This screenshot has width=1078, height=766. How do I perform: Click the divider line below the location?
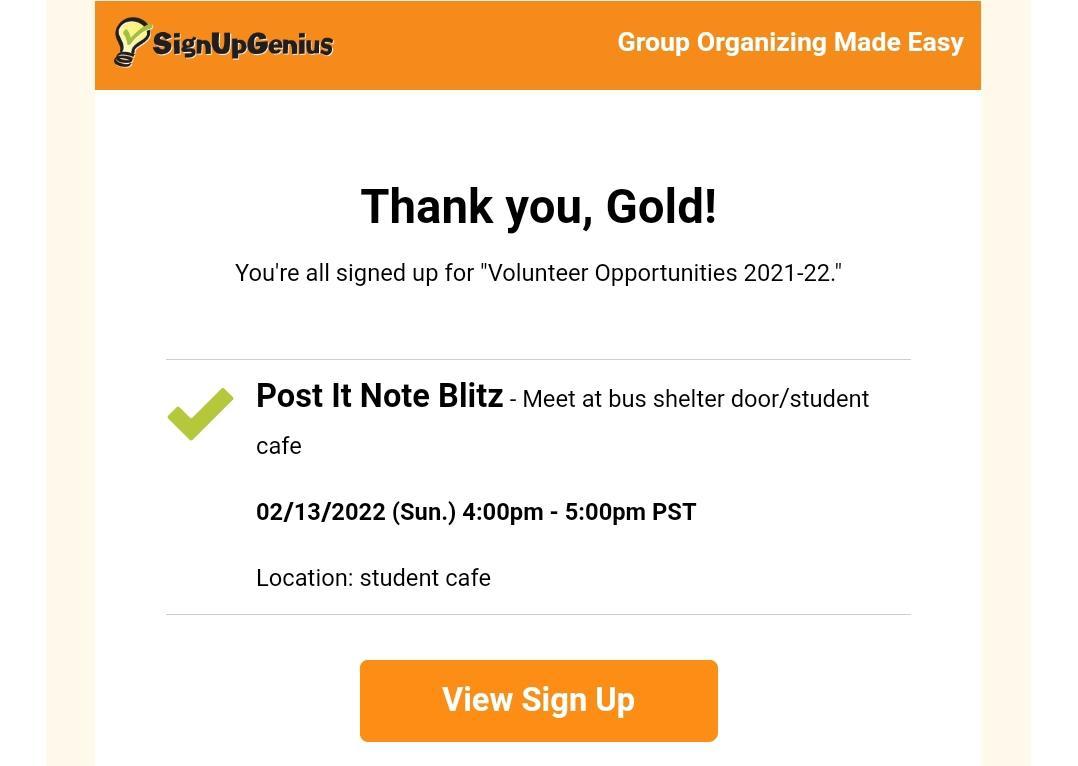click(538, 614)
